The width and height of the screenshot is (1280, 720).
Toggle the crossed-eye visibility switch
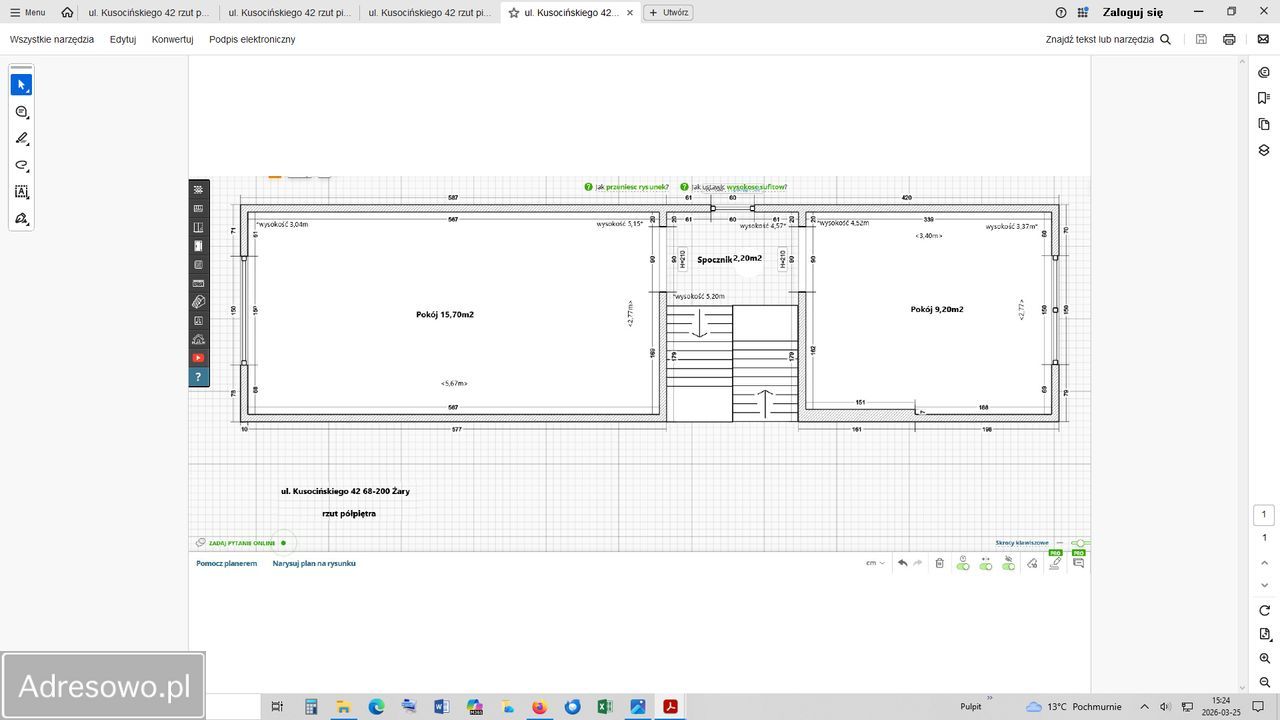pyautogui.click(x=1008, y=564)
